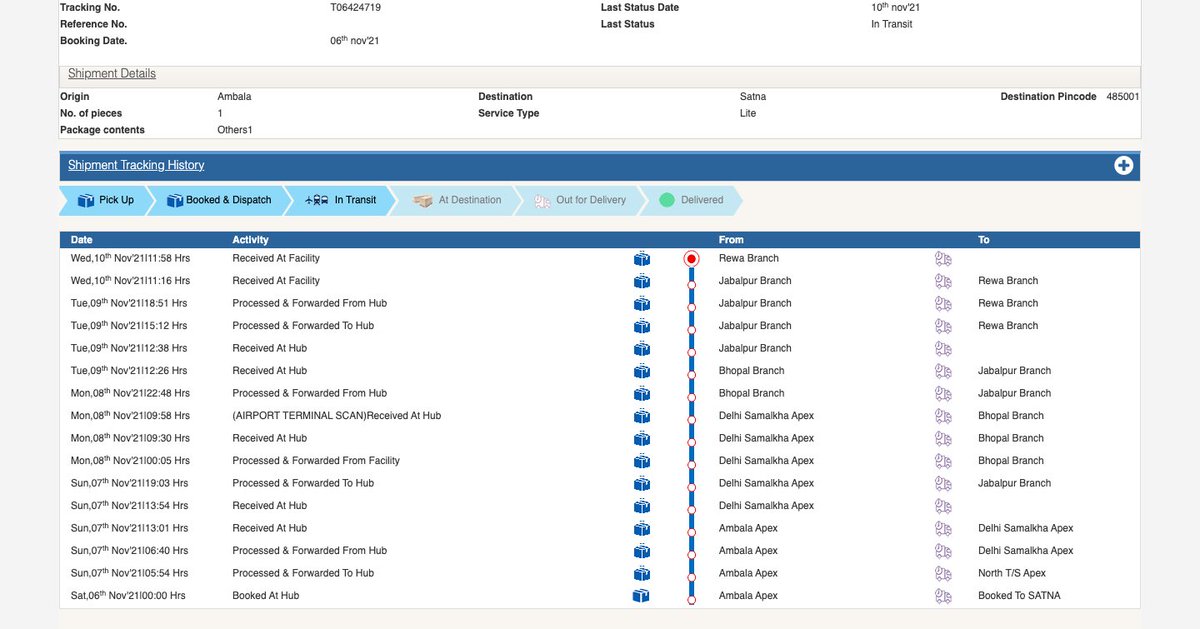Click the 'Rewa Branch' From cell in the top row

coord(749,258)
